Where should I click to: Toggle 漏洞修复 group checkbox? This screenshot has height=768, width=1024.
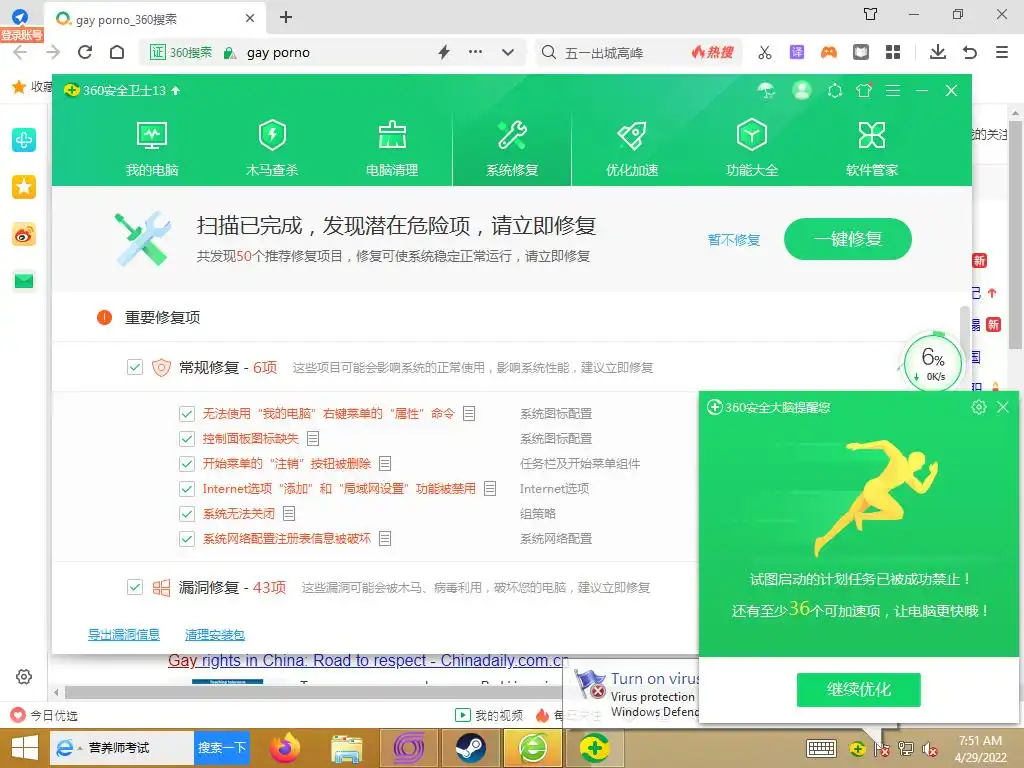135,587
